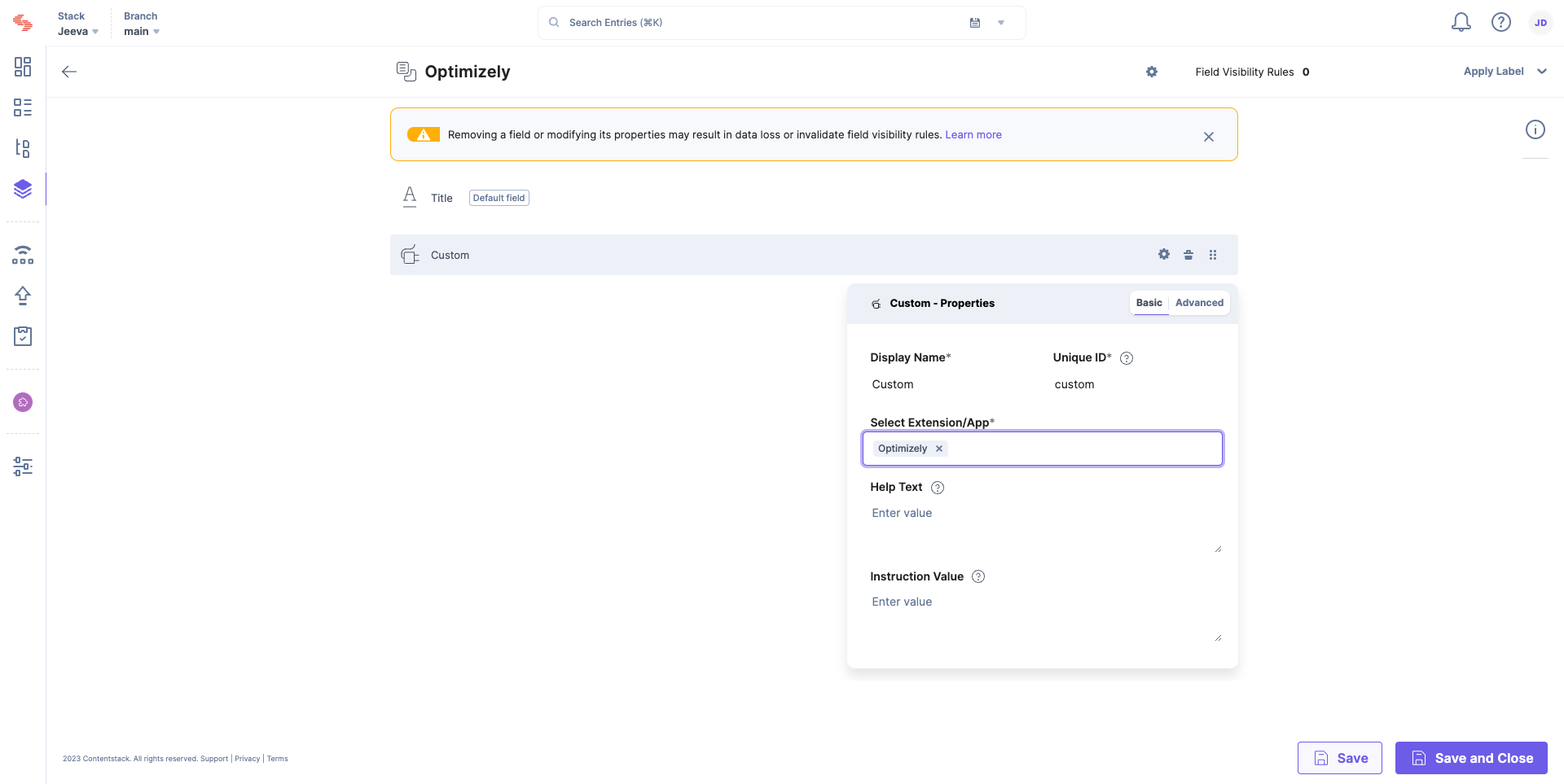Click the Optimizely content type title
Screen dimensions: 1564x784
[468, 72]
